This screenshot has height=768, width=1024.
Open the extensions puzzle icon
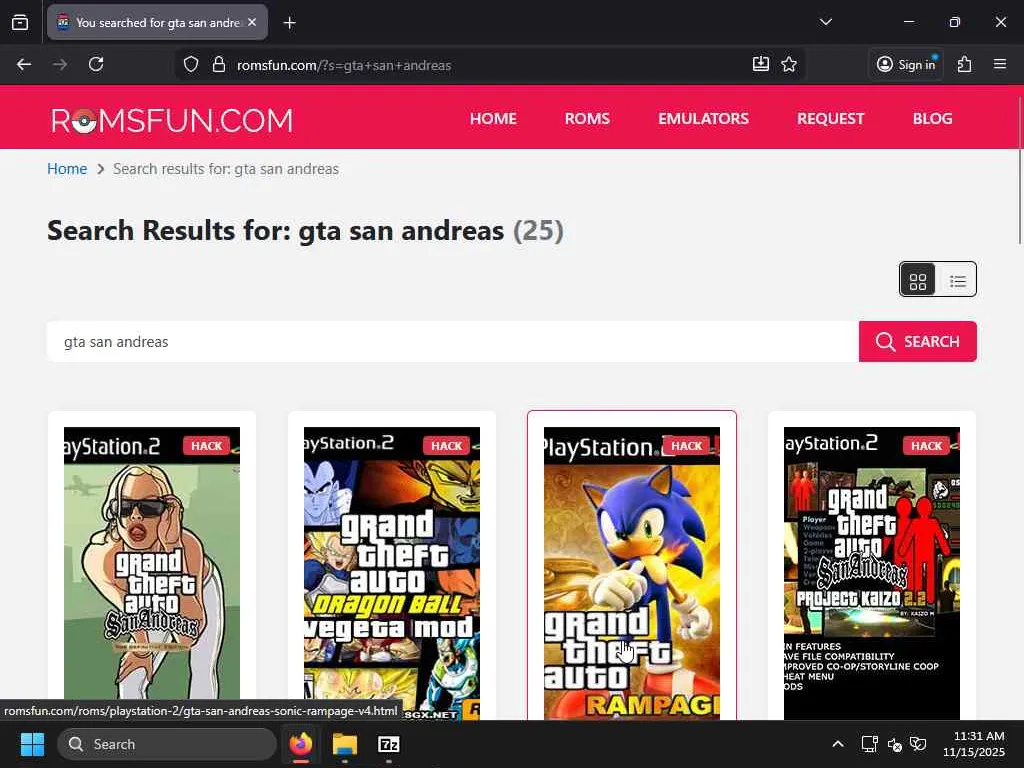pyautogui.click(x=965, y=64)
